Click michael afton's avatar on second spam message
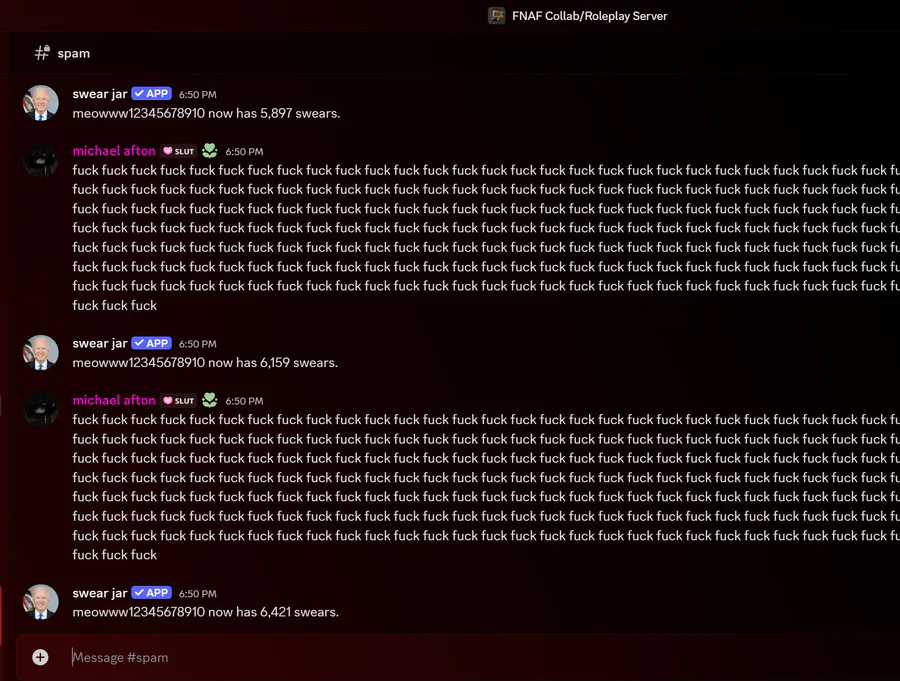This screenshot has height=681, width=900. pos(41,409)
